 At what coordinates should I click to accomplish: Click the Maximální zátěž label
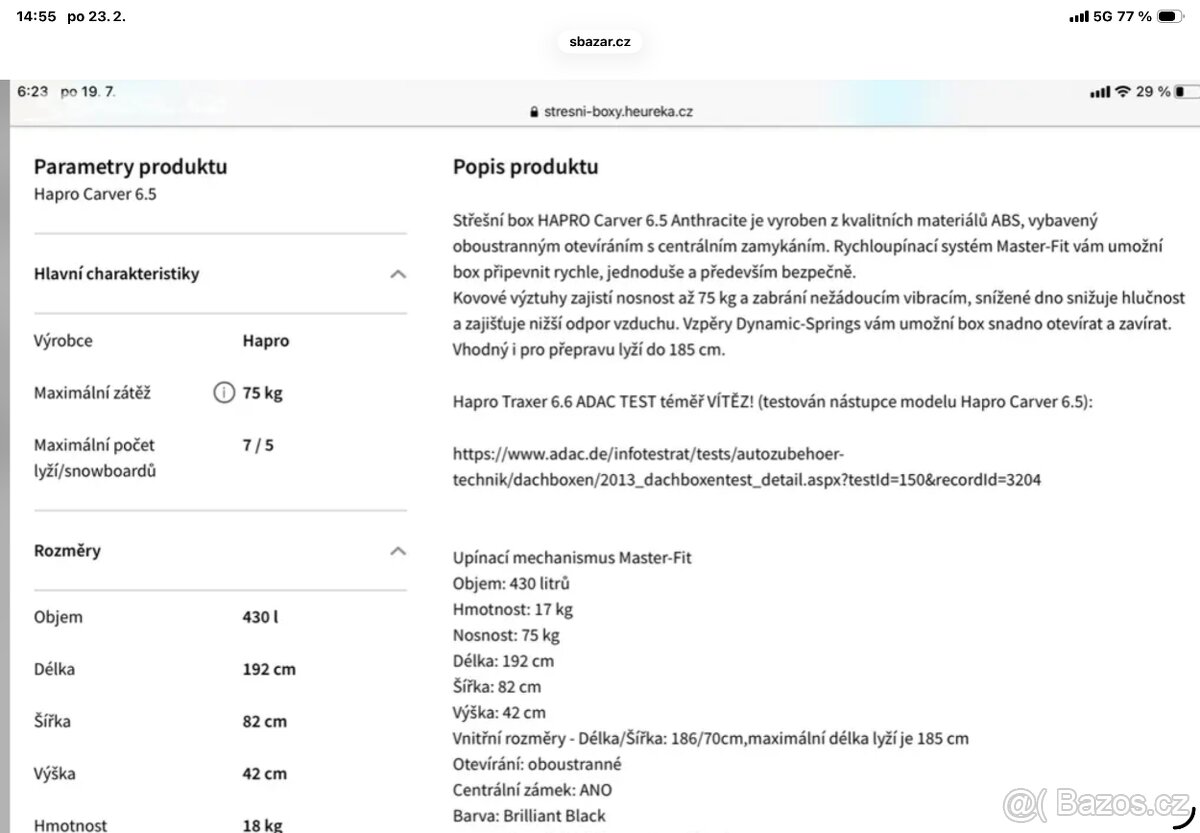pos(92,393)
